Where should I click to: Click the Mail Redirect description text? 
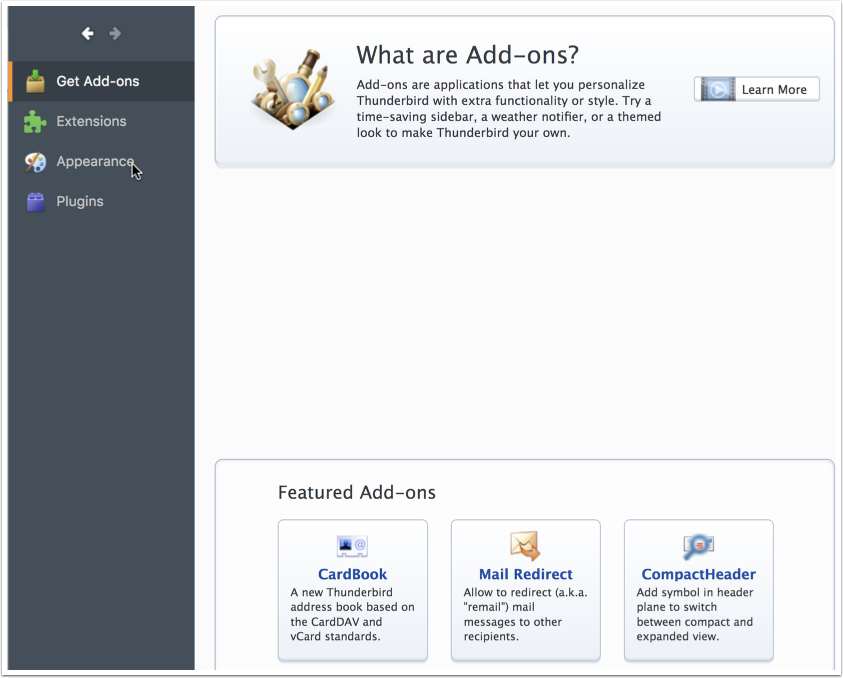(x=525, y=614)
